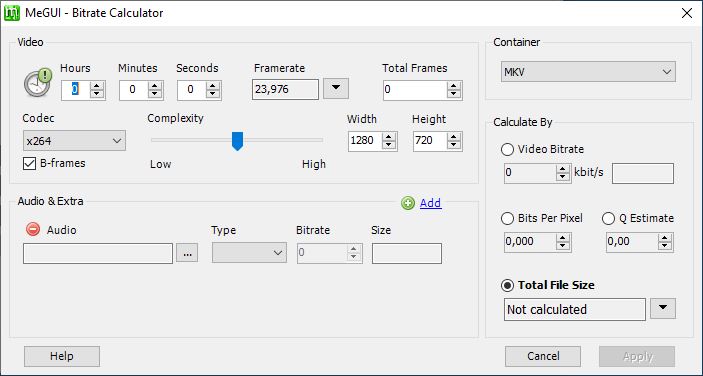Select the Q Estimate radio button

(608, 218)
